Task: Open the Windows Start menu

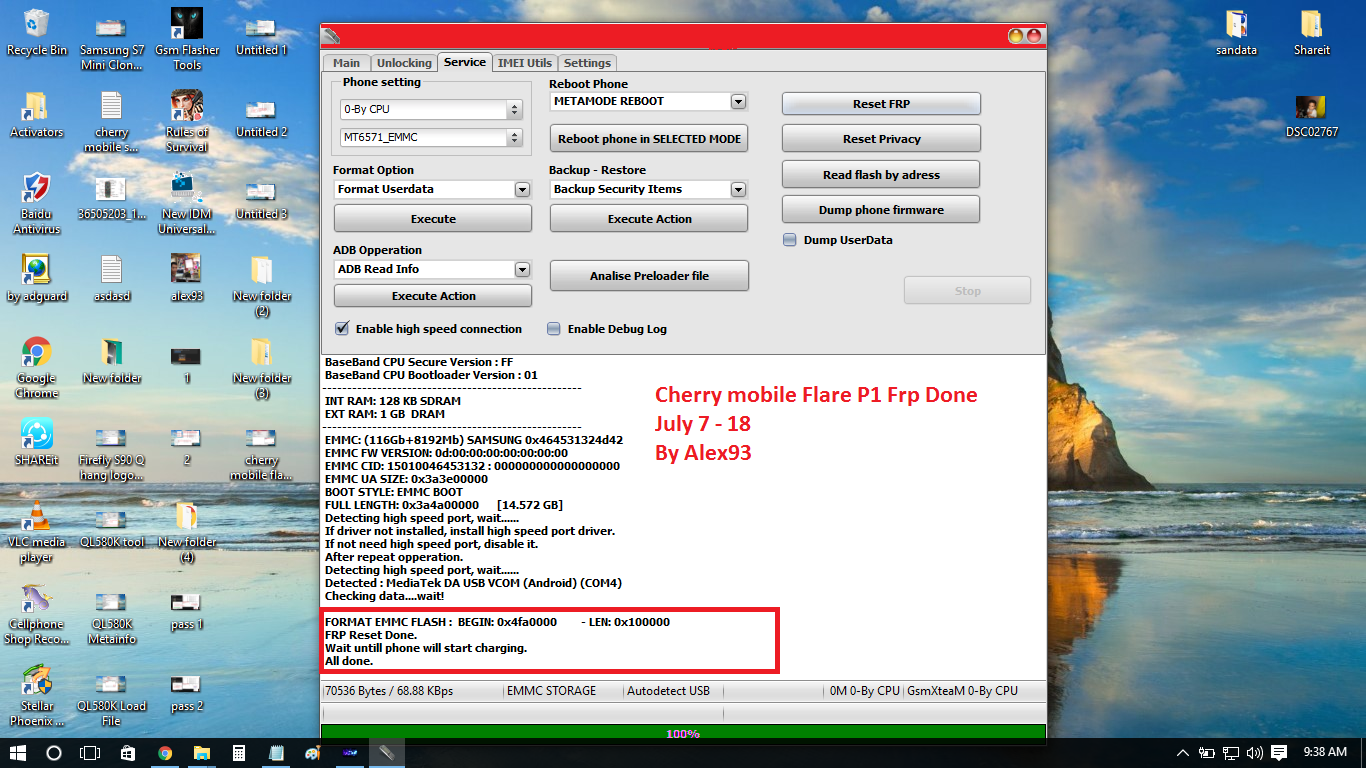Action: click(x=17, y=753)
